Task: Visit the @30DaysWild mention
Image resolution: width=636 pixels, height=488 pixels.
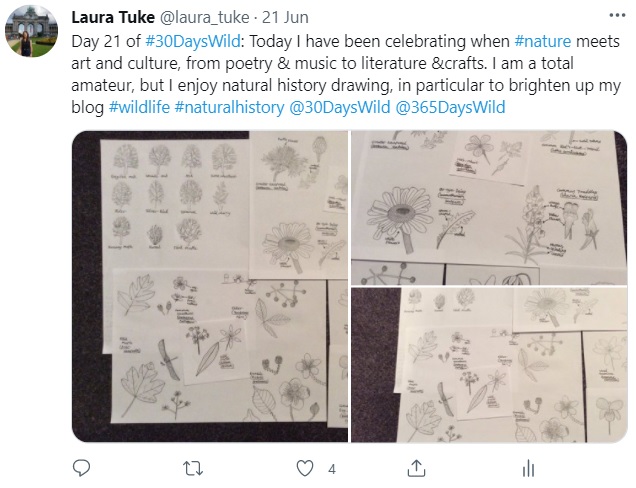Action: [x=339, y=107]
